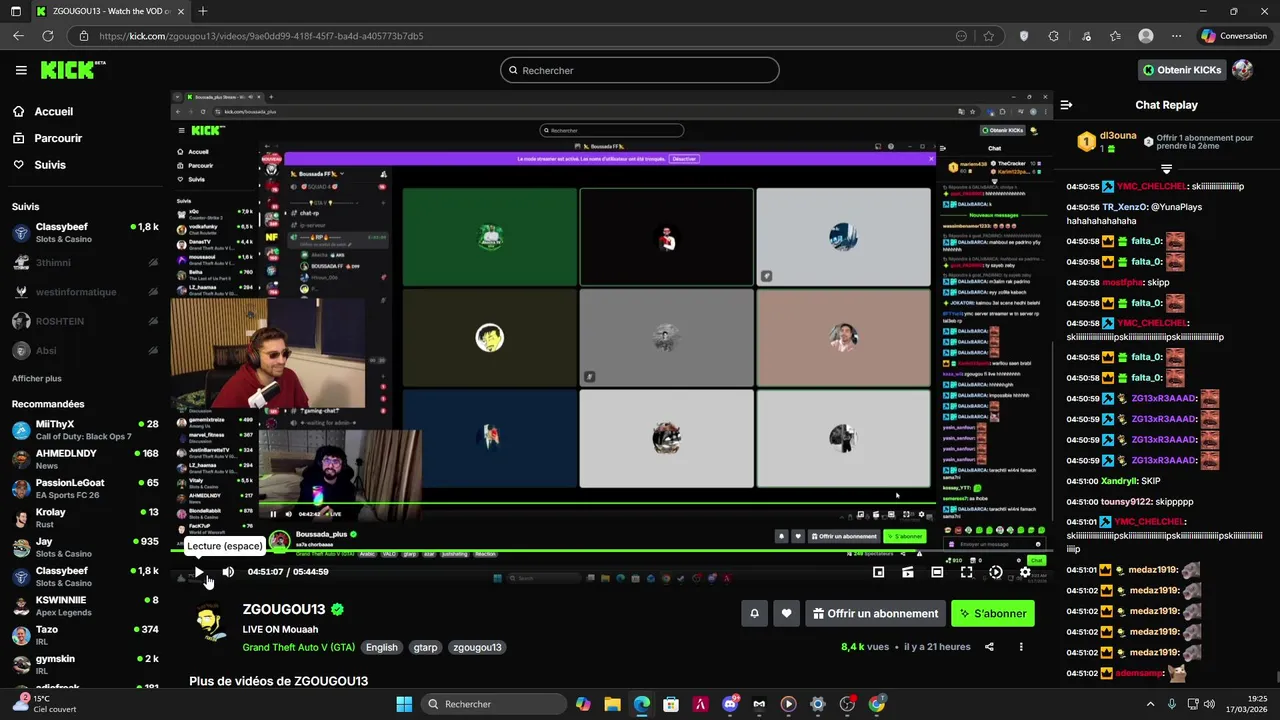Open recommended channel KSWINNIIE
The width and height of the screenshot is (1280, 720).
pos(85,606)
